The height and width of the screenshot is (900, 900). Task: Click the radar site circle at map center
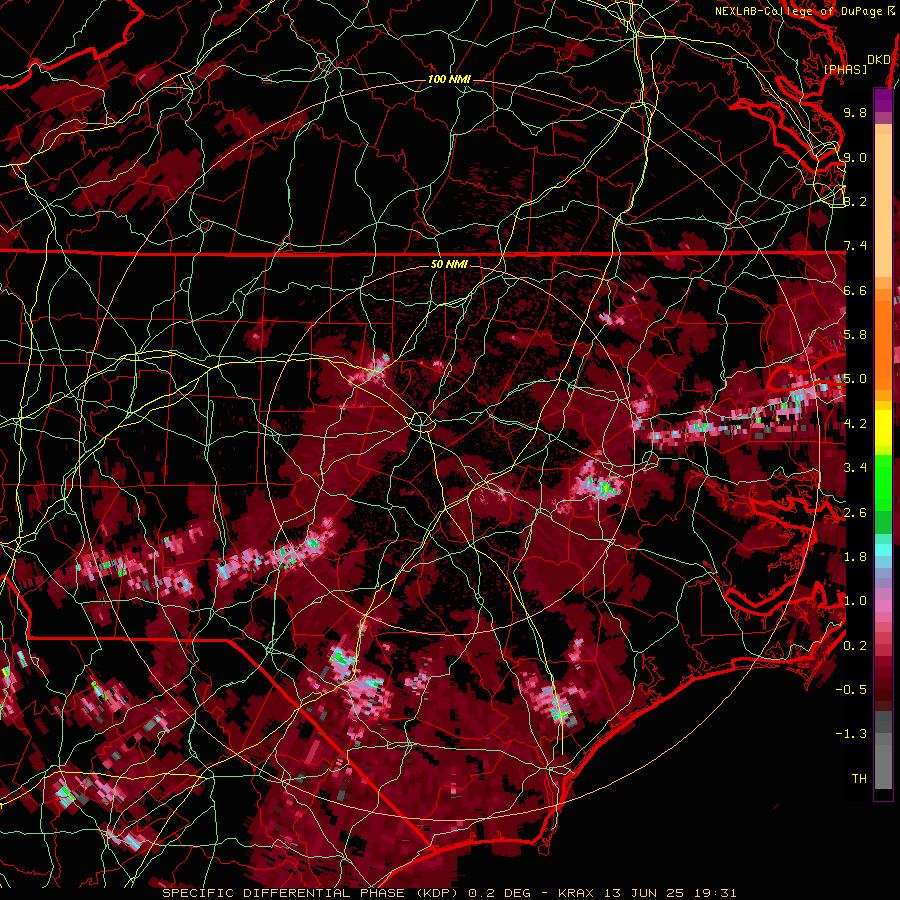(x=421, y=422)
